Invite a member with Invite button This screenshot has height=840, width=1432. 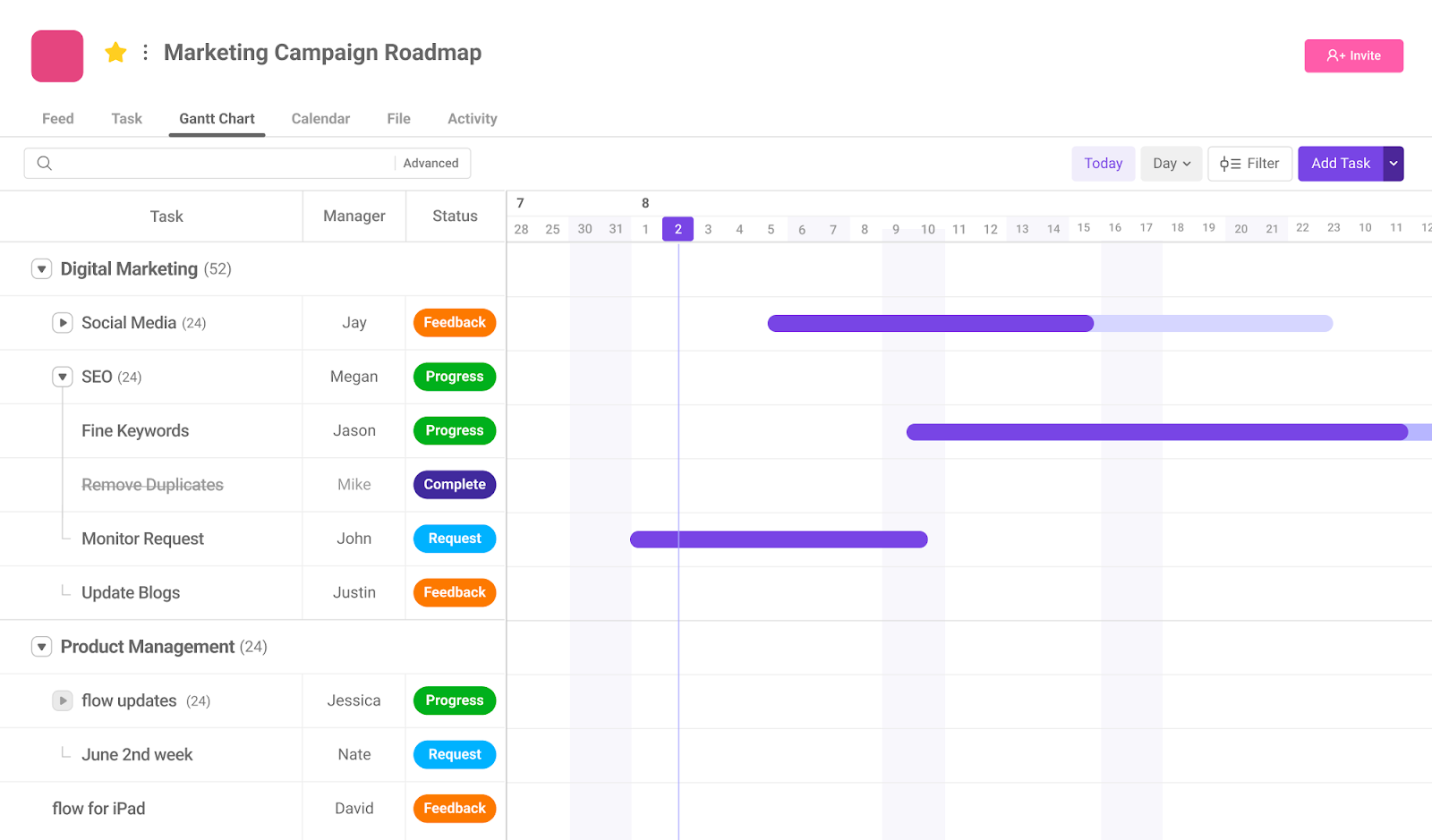coord(1353,55)
